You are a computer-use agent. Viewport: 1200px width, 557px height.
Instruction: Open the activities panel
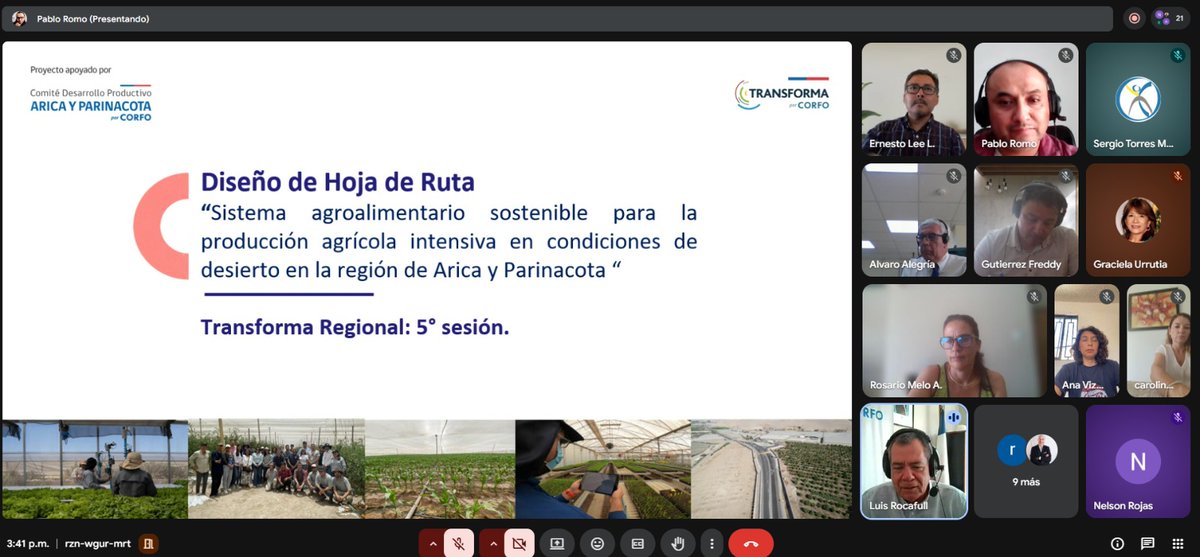tap(1177, 543)
